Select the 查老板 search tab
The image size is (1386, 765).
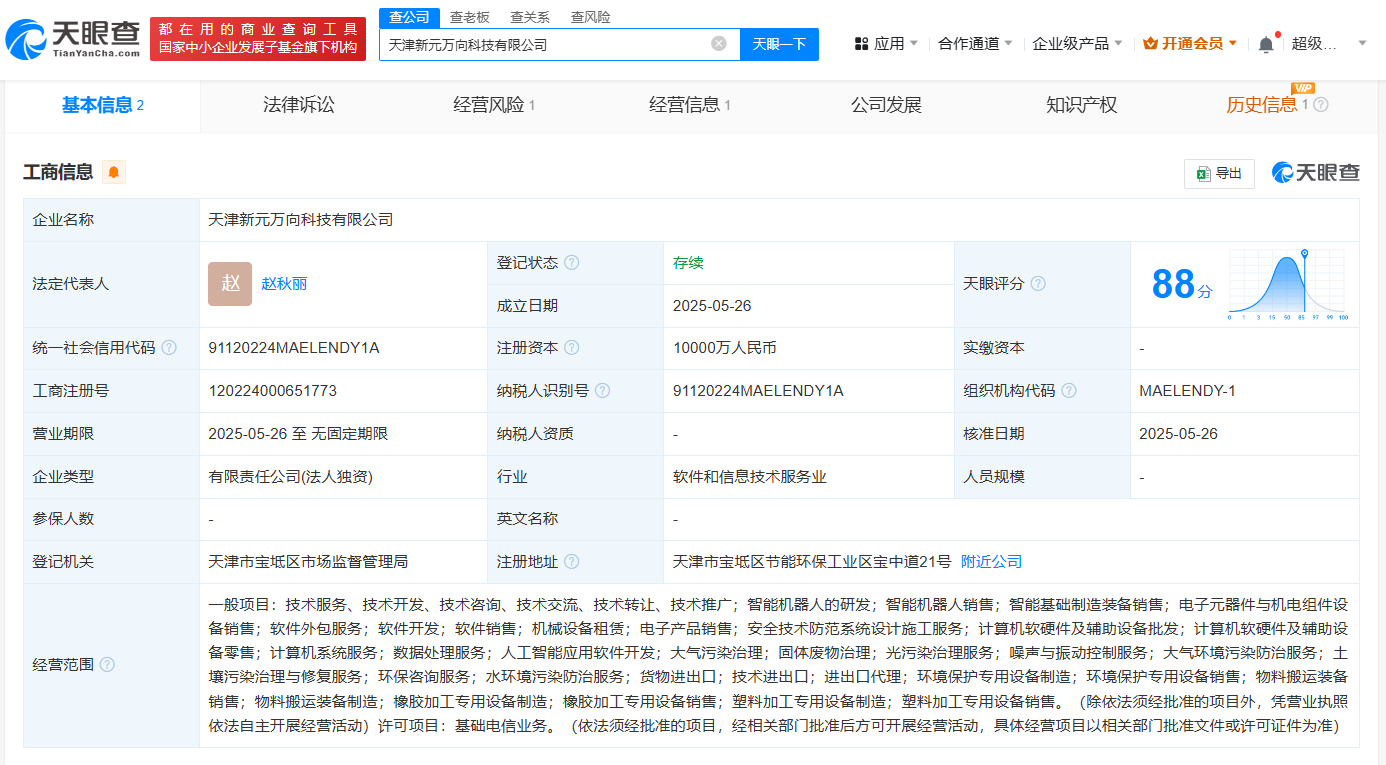469,17
